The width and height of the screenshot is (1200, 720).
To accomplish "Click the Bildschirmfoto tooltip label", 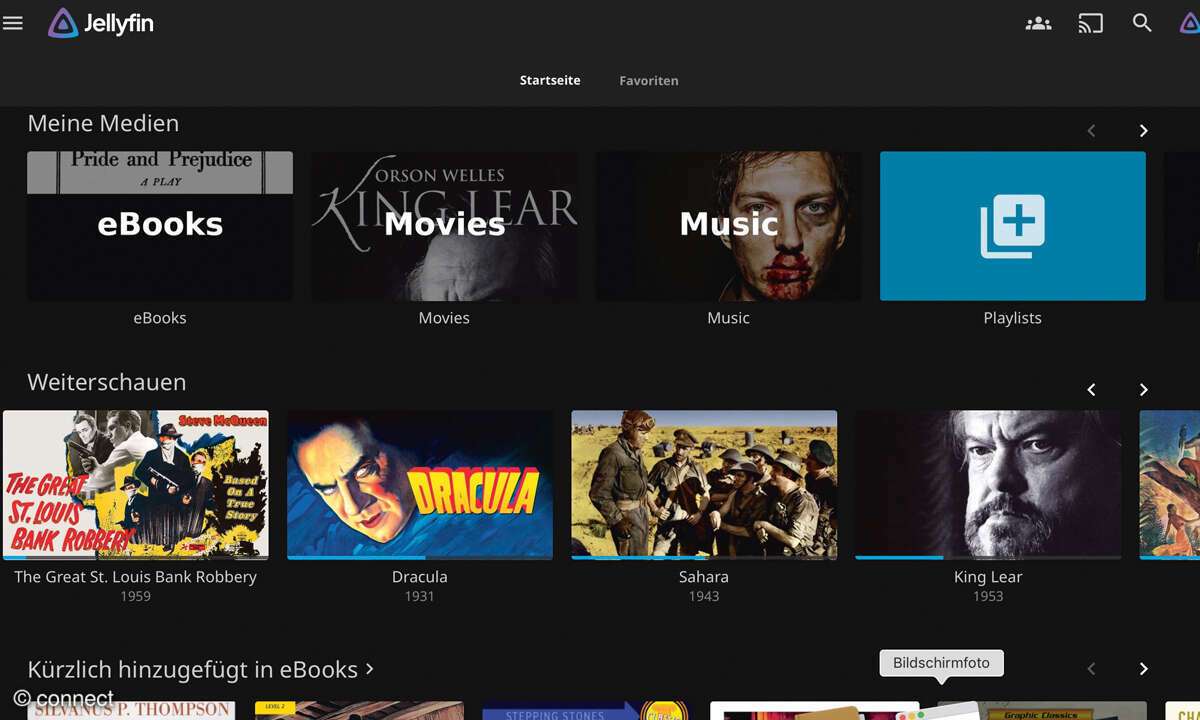I will tap(941, 663).
